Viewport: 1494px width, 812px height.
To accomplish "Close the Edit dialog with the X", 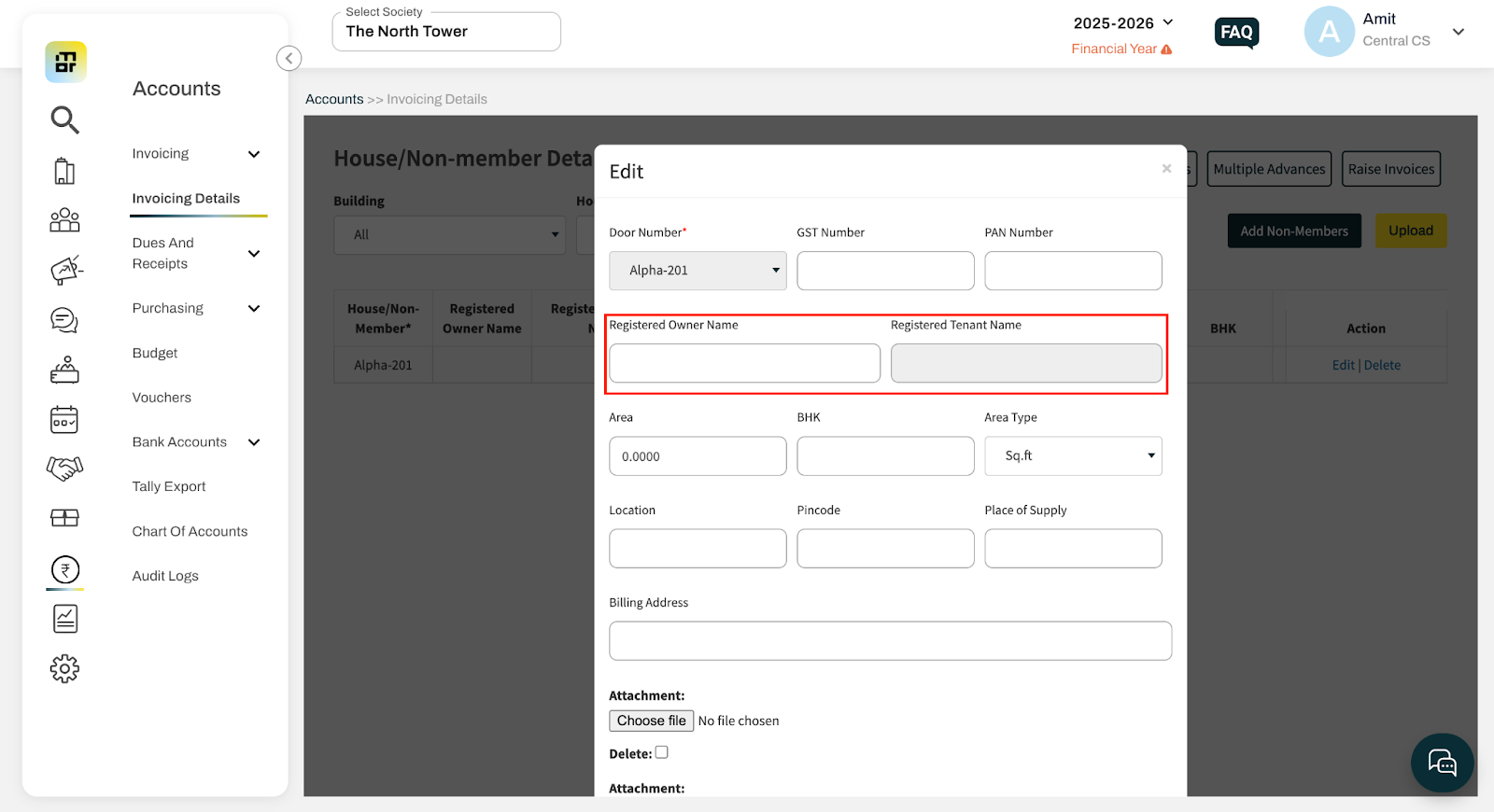I will tap(1166, 169).
